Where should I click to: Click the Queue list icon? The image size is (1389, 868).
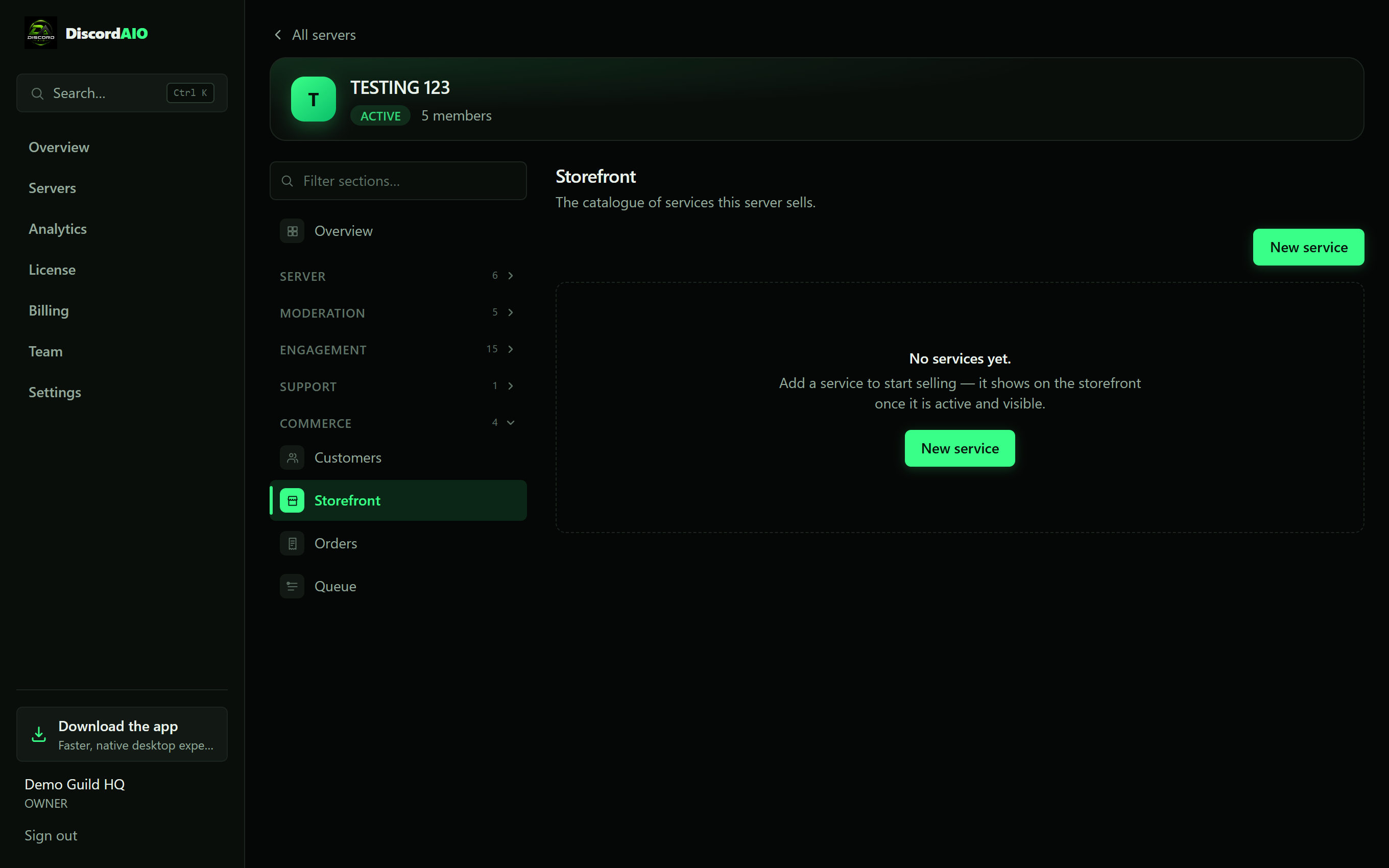pos(292,586)
